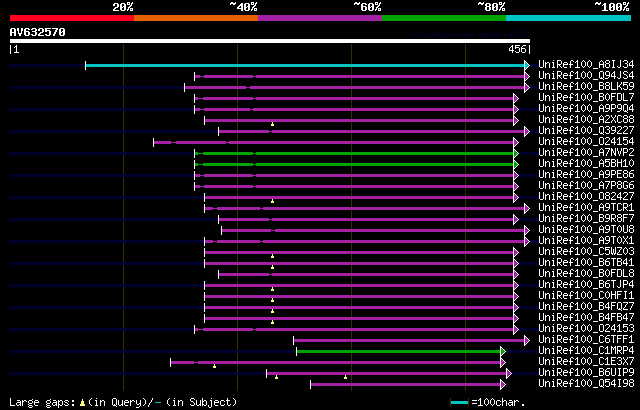Select the UniRef100_B4FQZ7 label
This screenshot has width=640, height=410.
pos(586,307)
